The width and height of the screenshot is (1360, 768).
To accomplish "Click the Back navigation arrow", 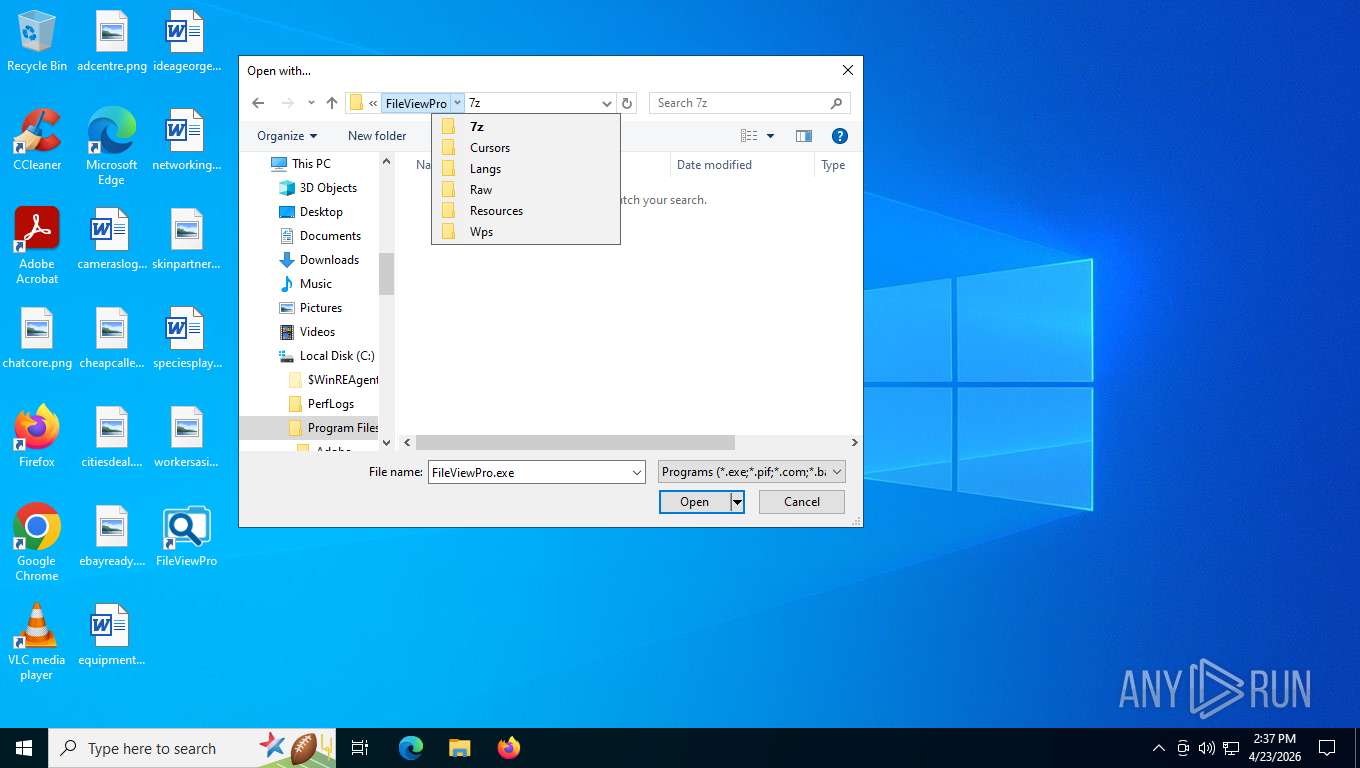I will [258, 103].
